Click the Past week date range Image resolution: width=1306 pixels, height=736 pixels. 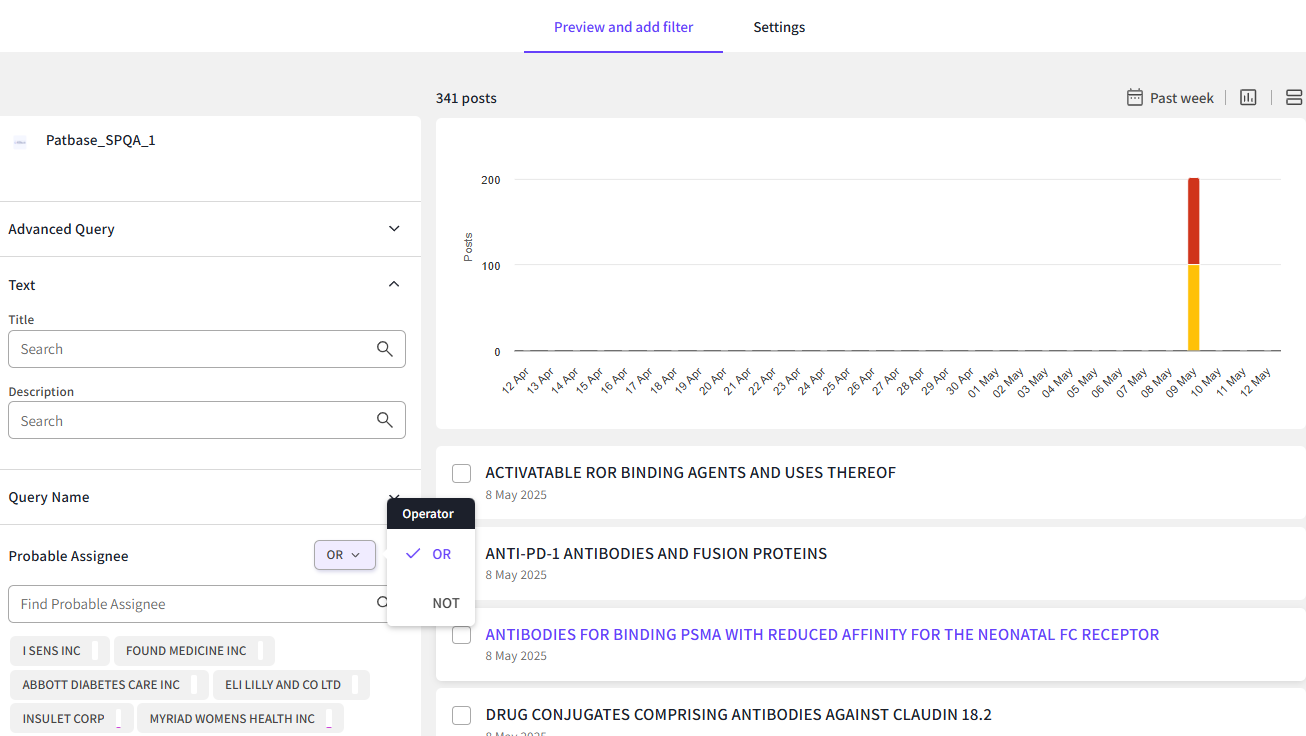point(1181,98)
